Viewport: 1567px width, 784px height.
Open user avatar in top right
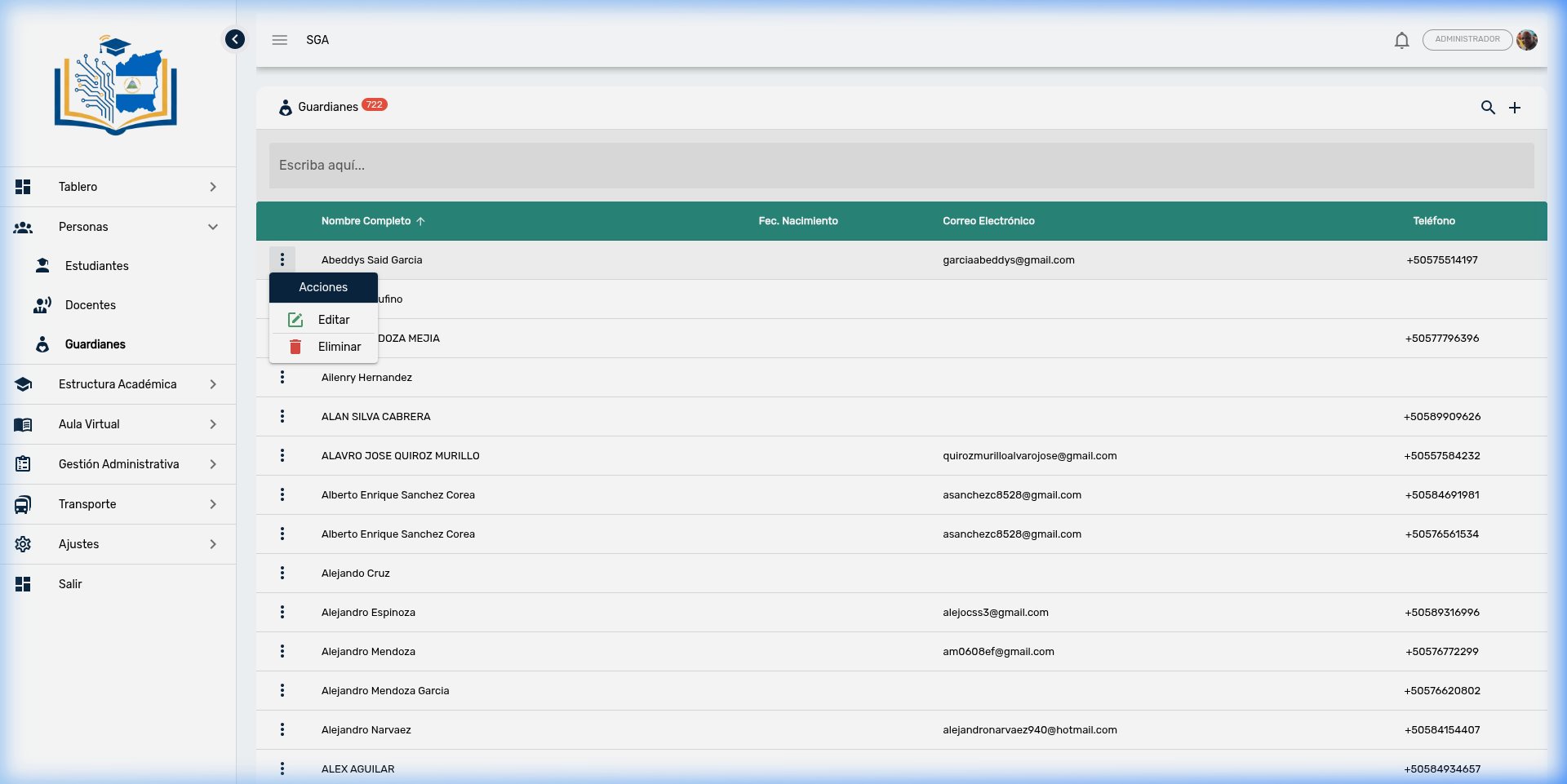1527,40
